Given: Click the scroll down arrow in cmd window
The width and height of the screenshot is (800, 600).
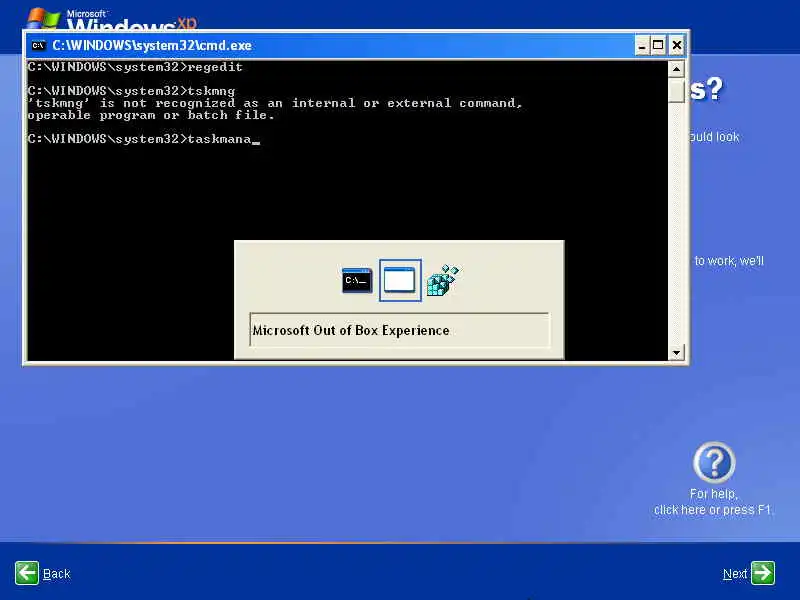Looking at the screenshot, I should click(676, 353).
